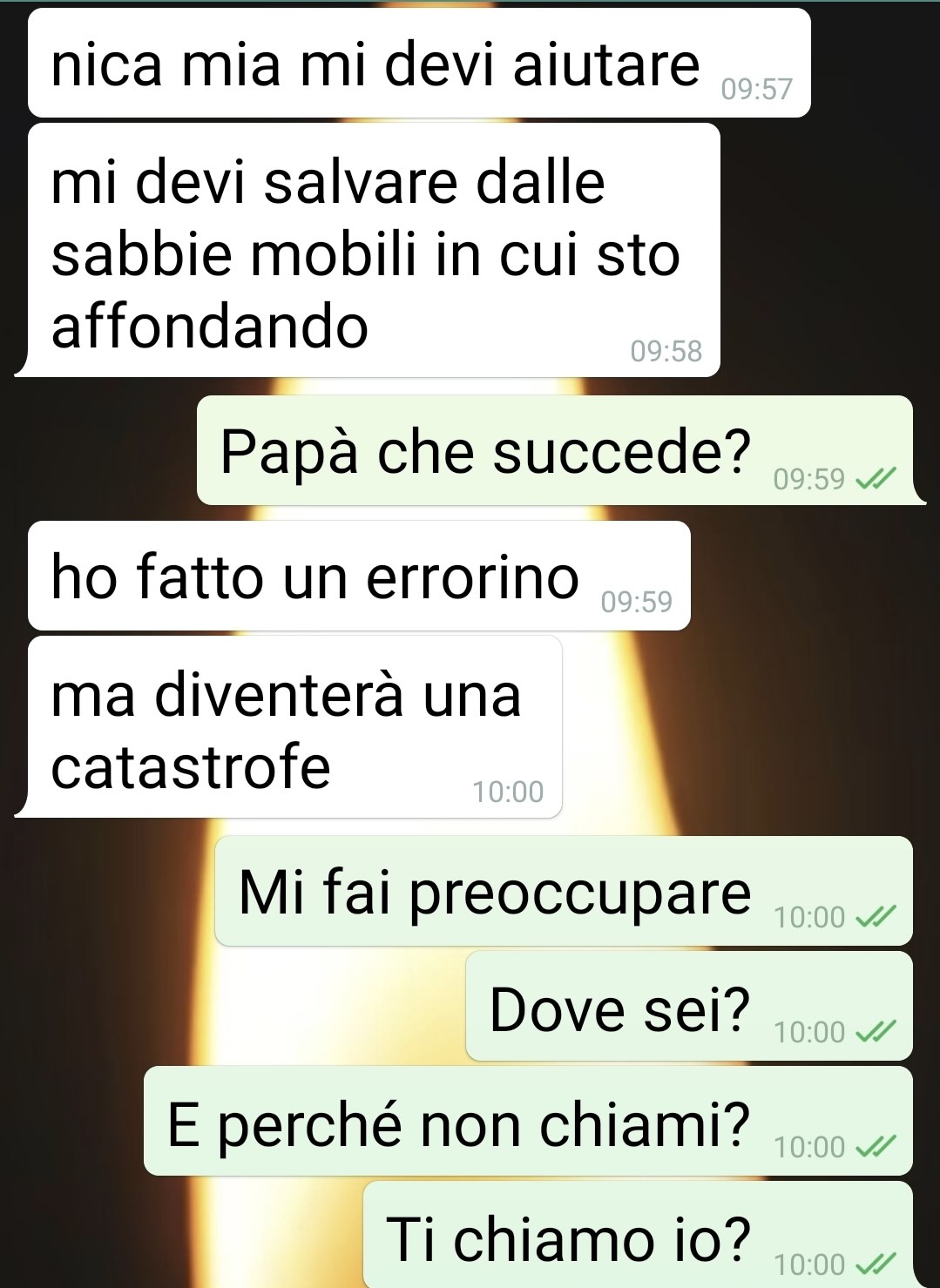The width and height of the screenshot is (940, 1288).
Task: Select the message 'nica mia mi devi aiutare'
Action: tap(419, 63)
